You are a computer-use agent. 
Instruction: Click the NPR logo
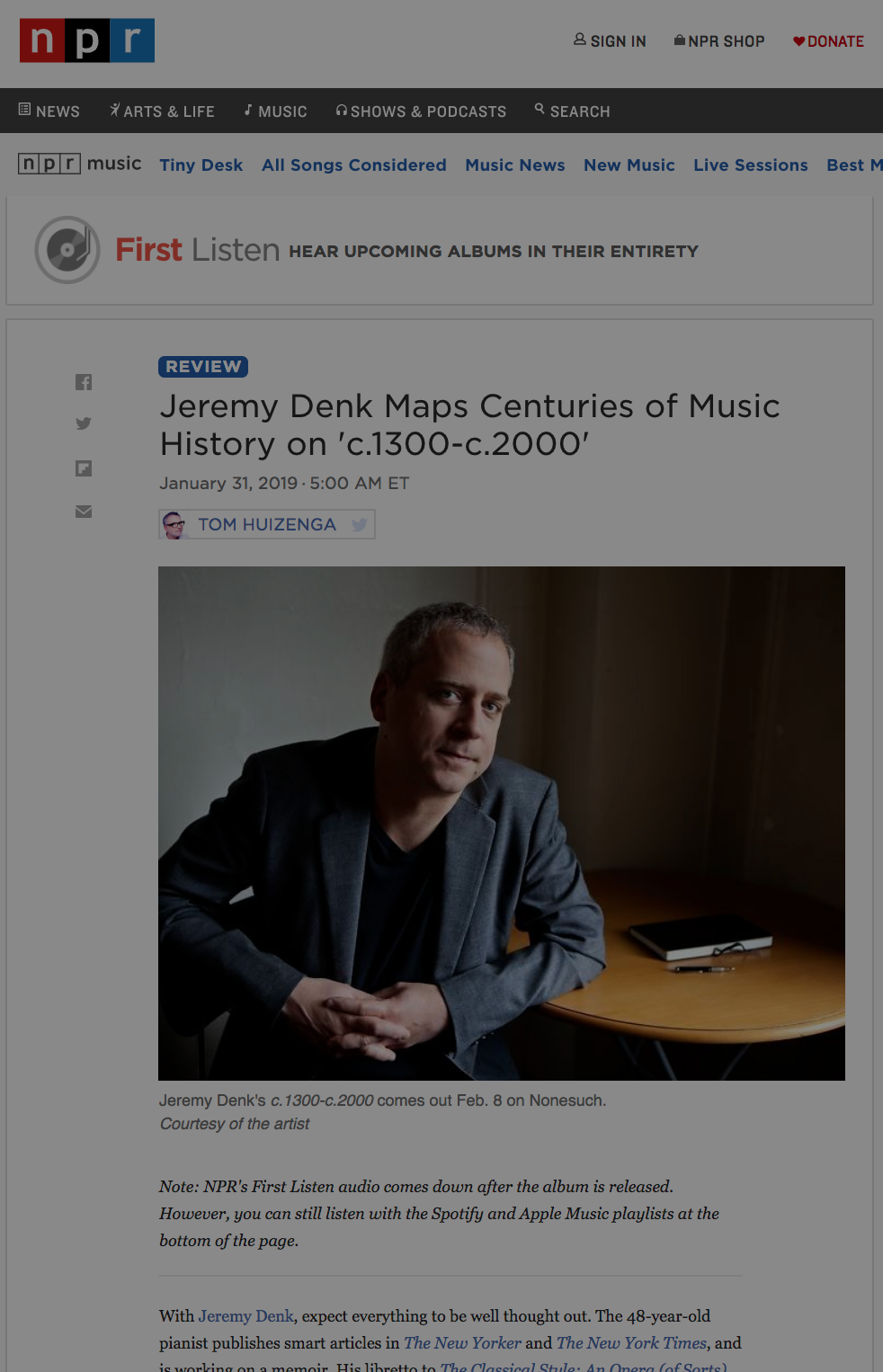coord(87,40)
